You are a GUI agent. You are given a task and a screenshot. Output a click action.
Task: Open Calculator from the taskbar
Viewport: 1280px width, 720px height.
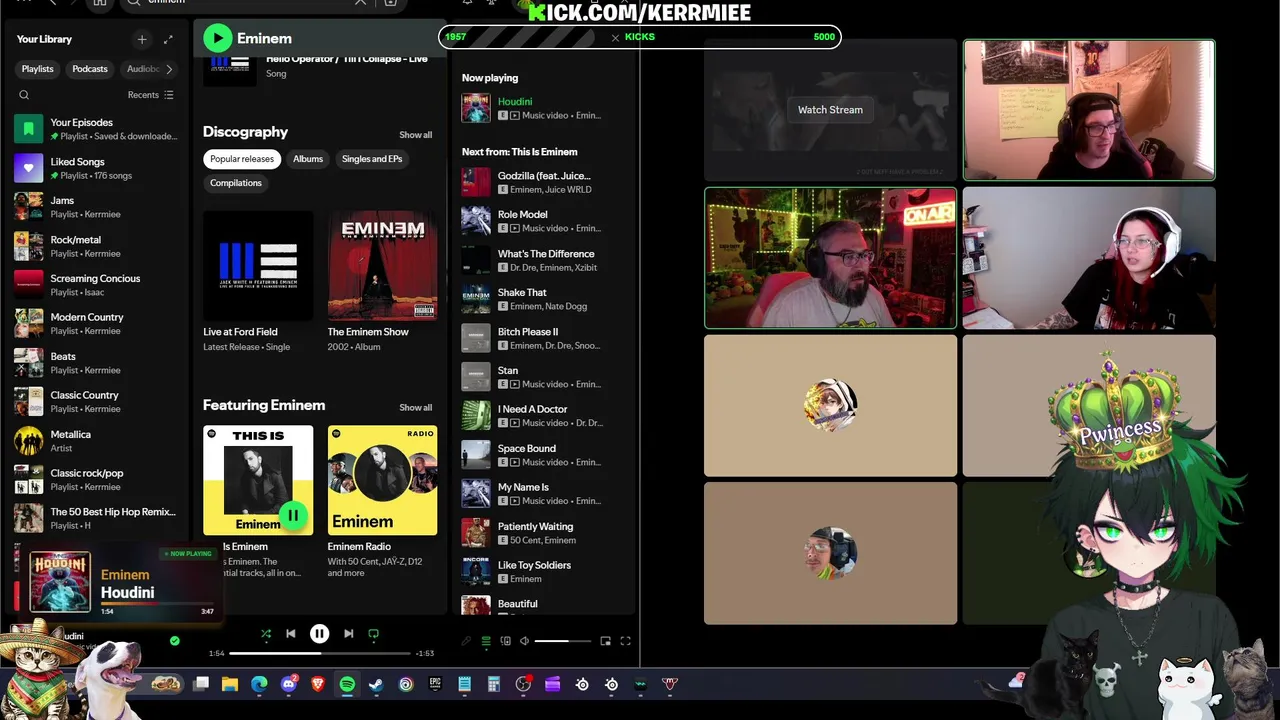click(x=493, y=684)
